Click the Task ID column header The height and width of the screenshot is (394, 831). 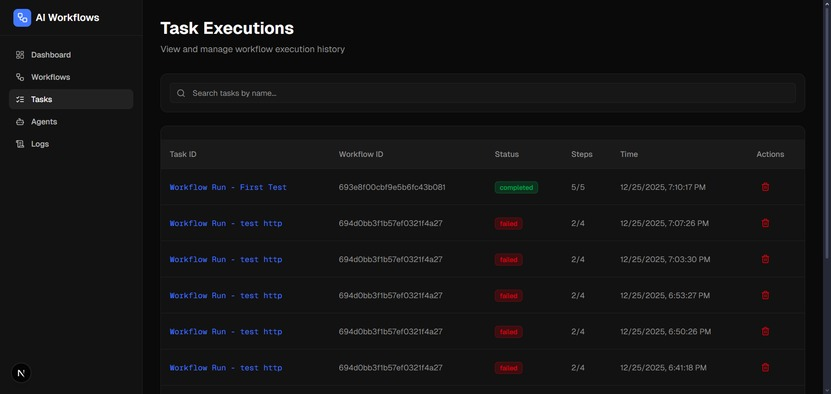point(183,154)
